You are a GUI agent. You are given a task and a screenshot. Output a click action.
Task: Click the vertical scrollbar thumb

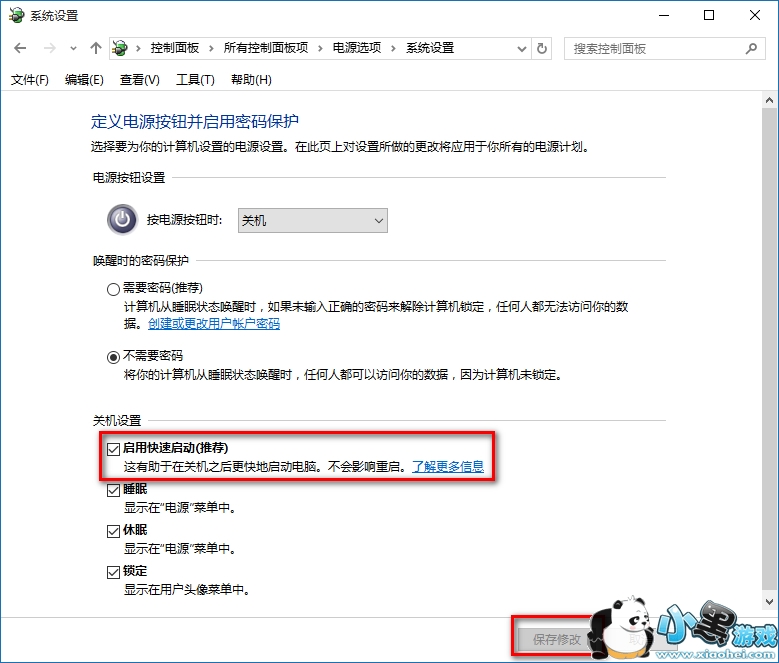[x=770, y=350]
